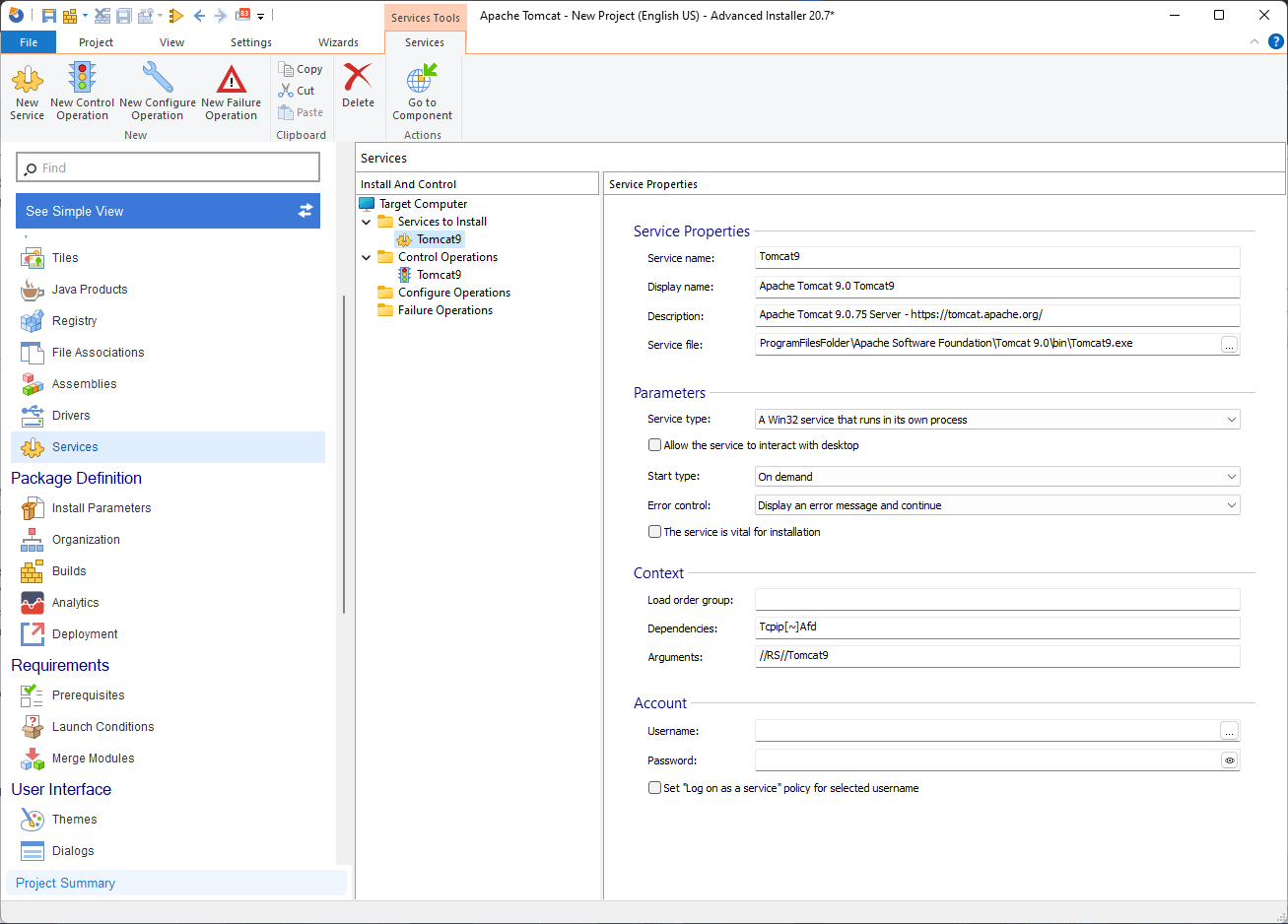Click the Run icon in quick access toolbar

(176, 16)
